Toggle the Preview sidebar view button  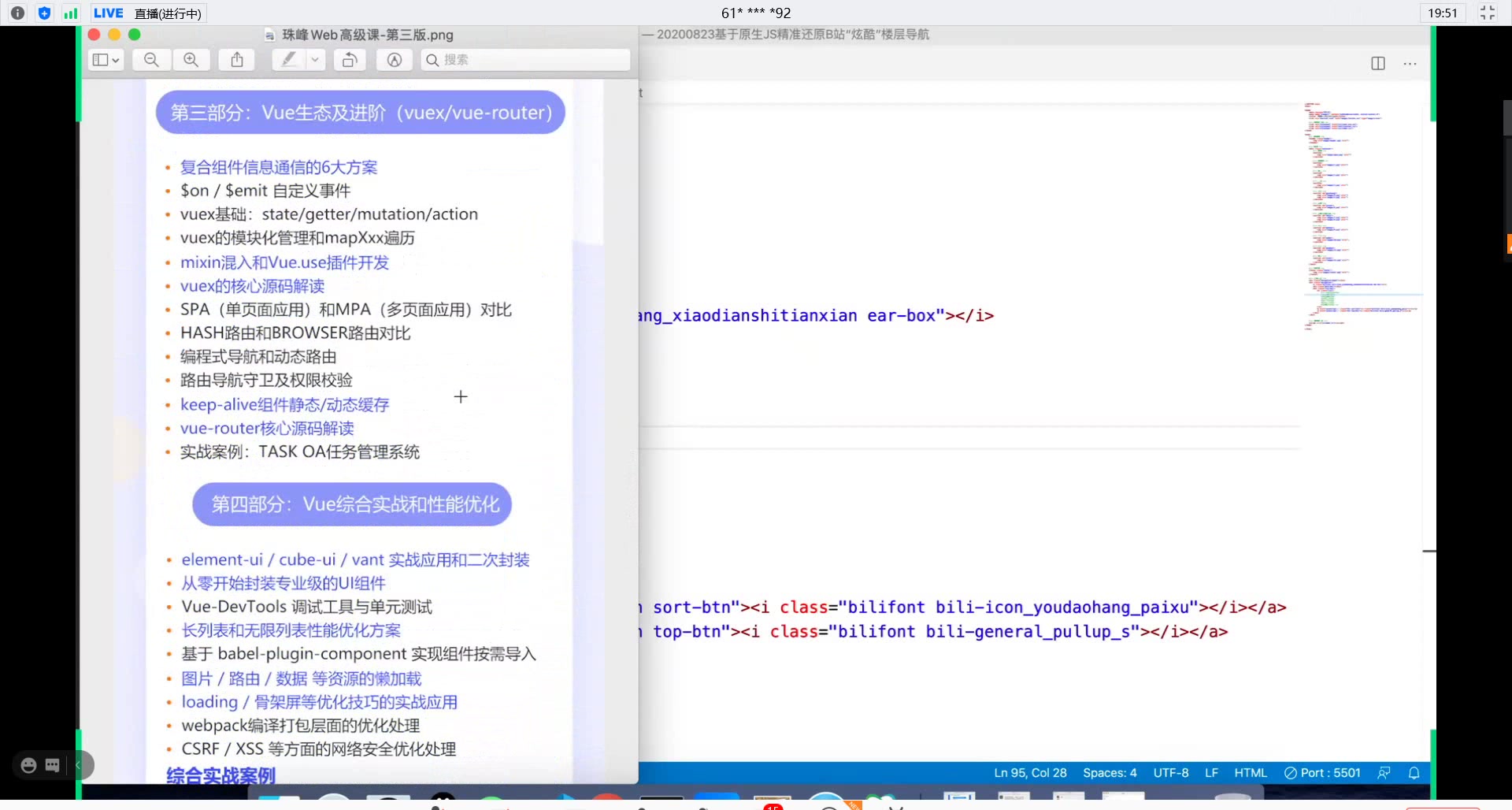click(x=106, y=60)
